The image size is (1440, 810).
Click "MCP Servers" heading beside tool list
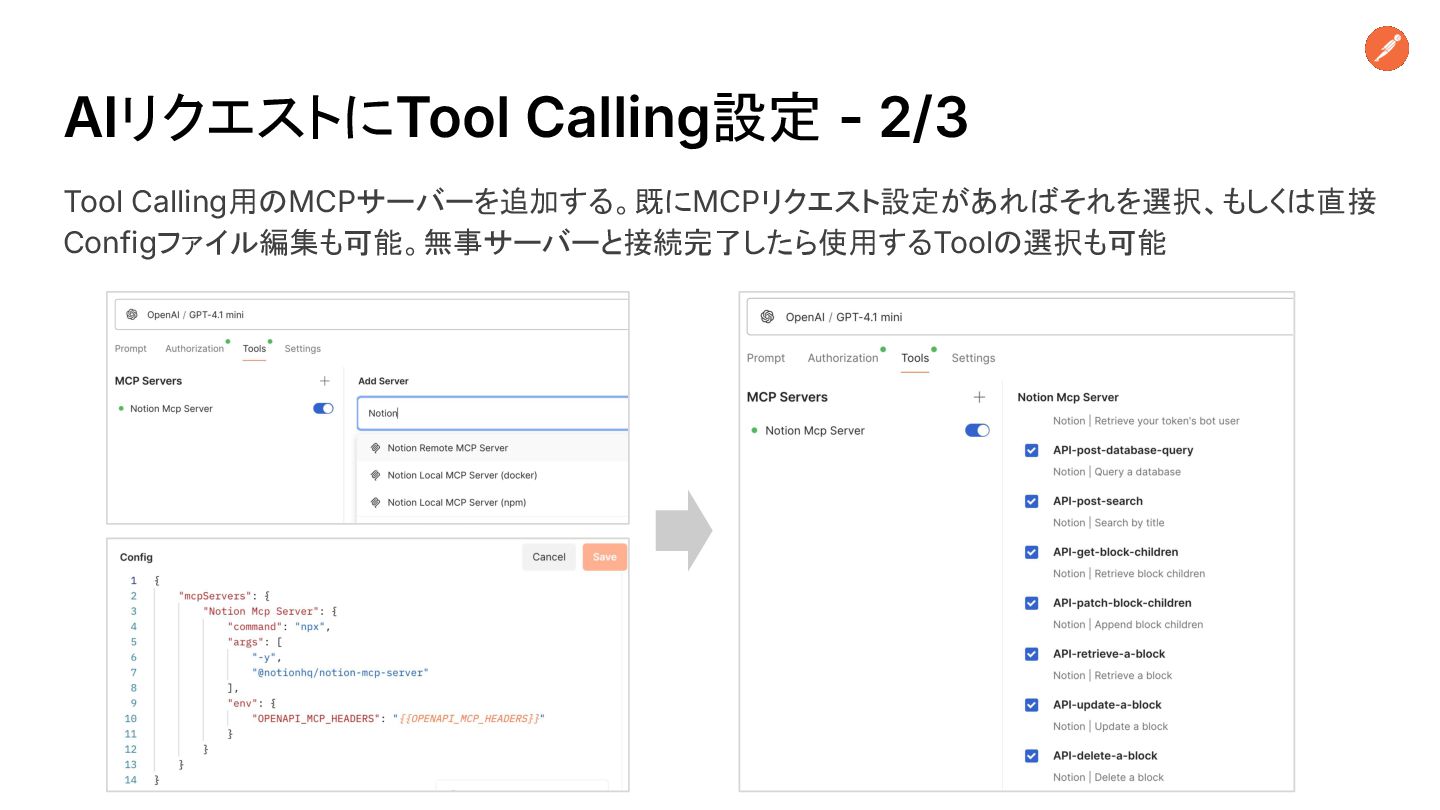coord(787,397)
